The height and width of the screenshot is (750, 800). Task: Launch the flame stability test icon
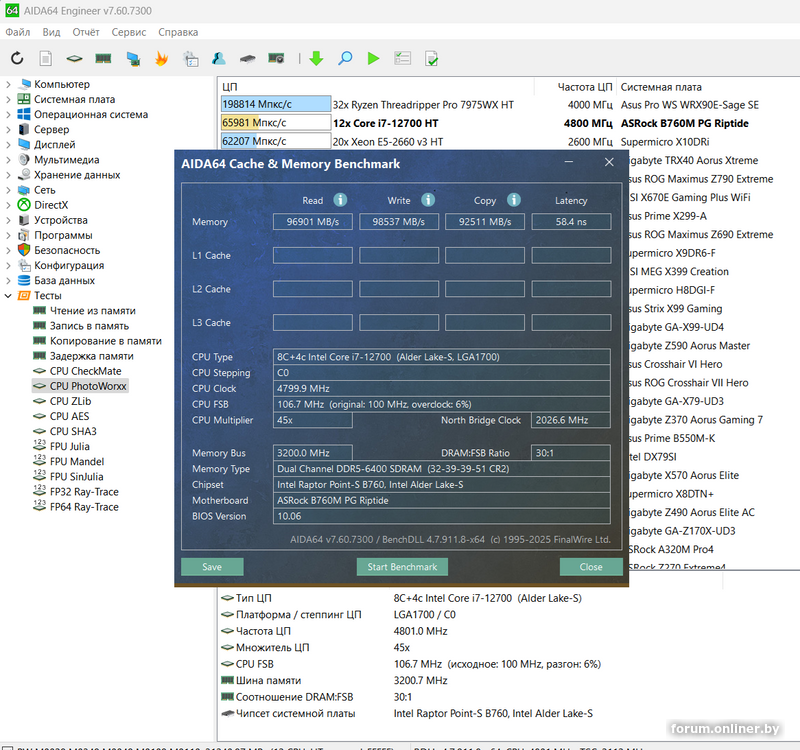[x=162, y=59]
